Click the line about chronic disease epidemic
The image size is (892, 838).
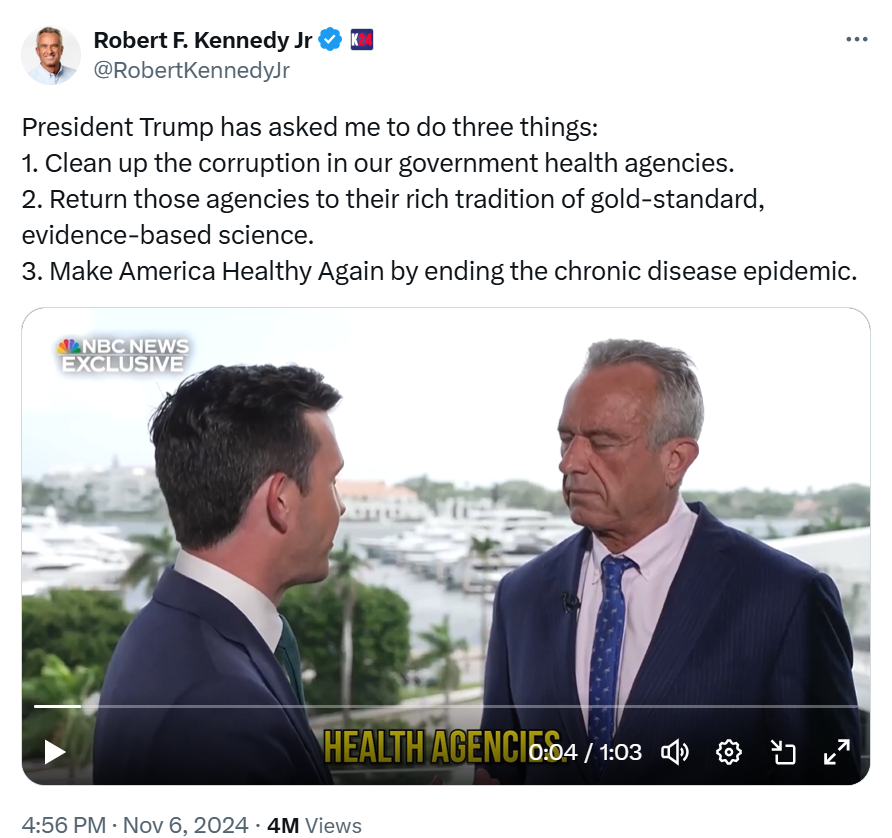click(439, 271)
